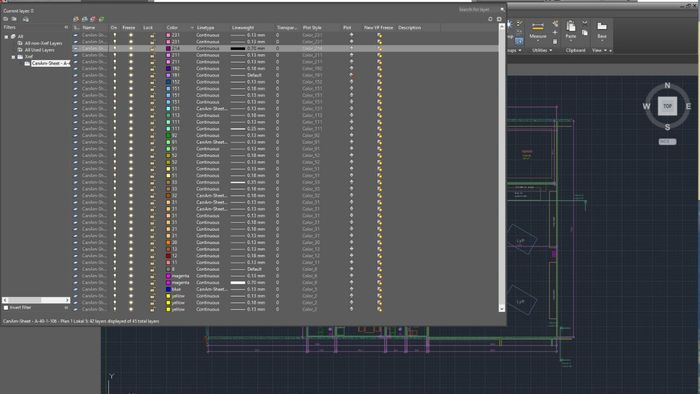Toggle On bulb for blue layer

click(114, 289)
